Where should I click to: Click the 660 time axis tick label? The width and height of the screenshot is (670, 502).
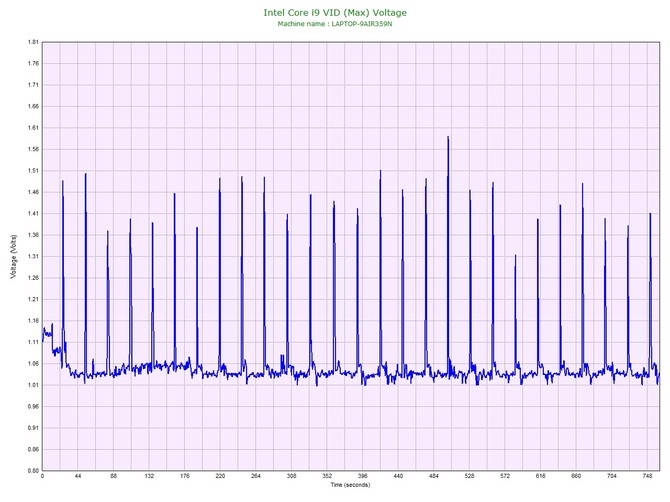(576, 476)
